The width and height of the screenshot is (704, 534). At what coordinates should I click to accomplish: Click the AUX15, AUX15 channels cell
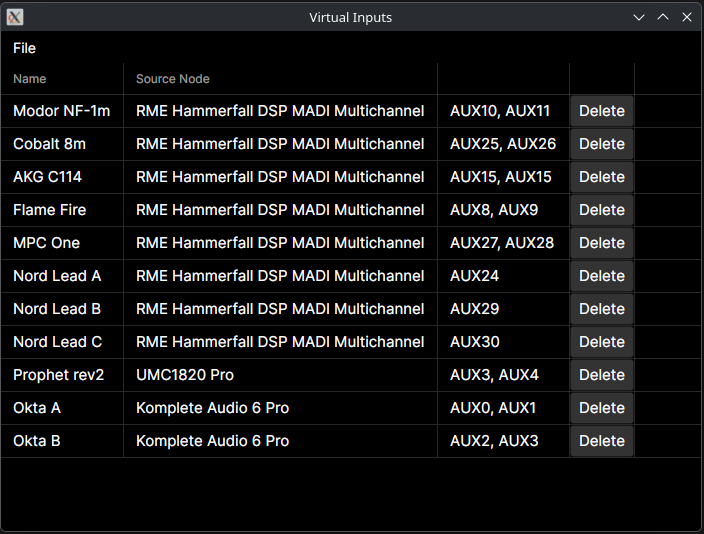(x=503, y=177)
